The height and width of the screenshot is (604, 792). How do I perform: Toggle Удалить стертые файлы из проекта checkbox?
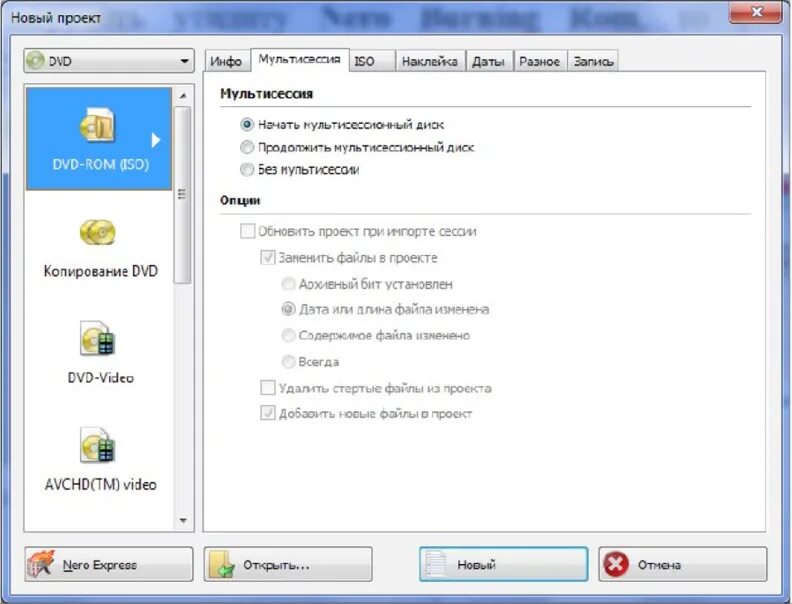268,388
